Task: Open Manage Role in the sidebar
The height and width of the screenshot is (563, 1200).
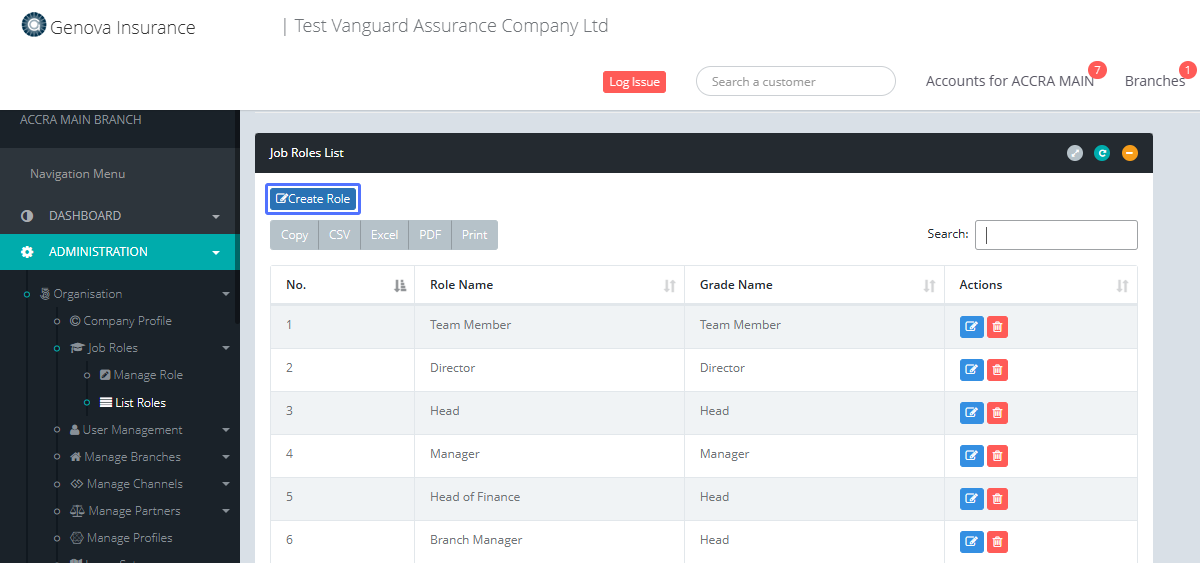Action: 147,375
